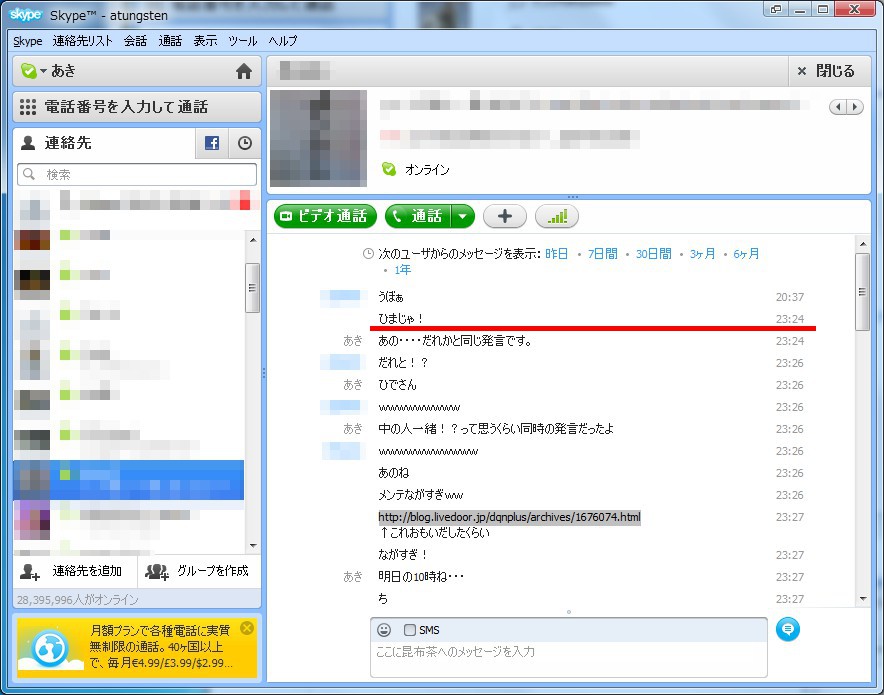Show messages from 3ヶ月
The height and width of the screenshot is (695, 884).
(x=702, y=254)
